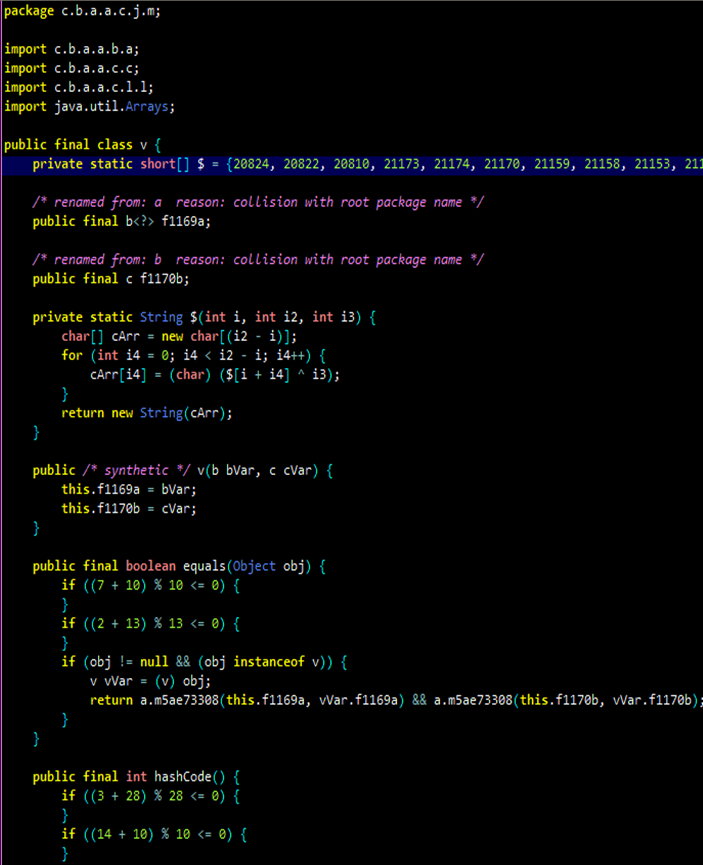The image size is (703, 865).
Task: Click the 'v vVar = (v) obj' cast line
Action: [151, 681]
